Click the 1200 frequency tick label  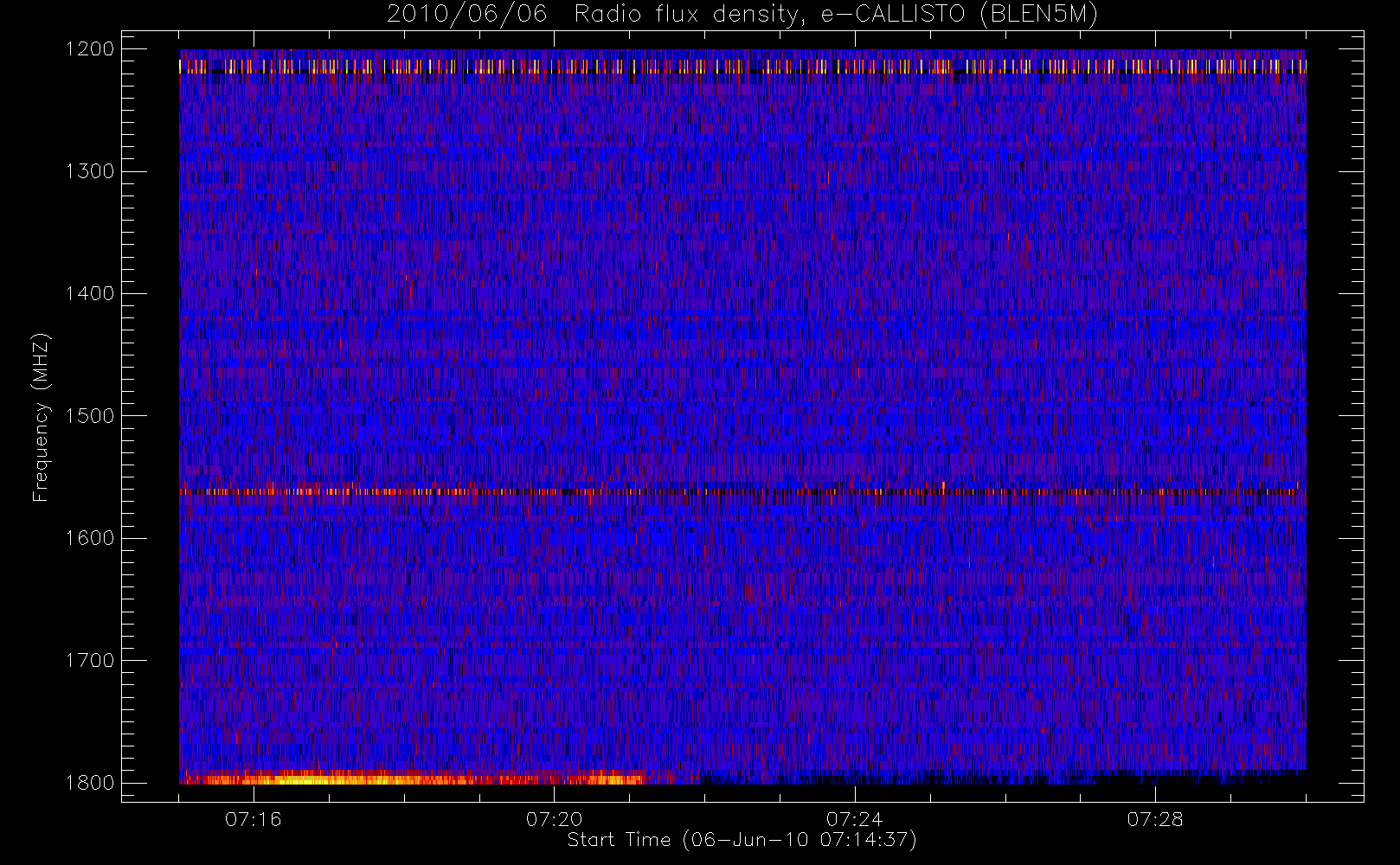tap(90, 49)
